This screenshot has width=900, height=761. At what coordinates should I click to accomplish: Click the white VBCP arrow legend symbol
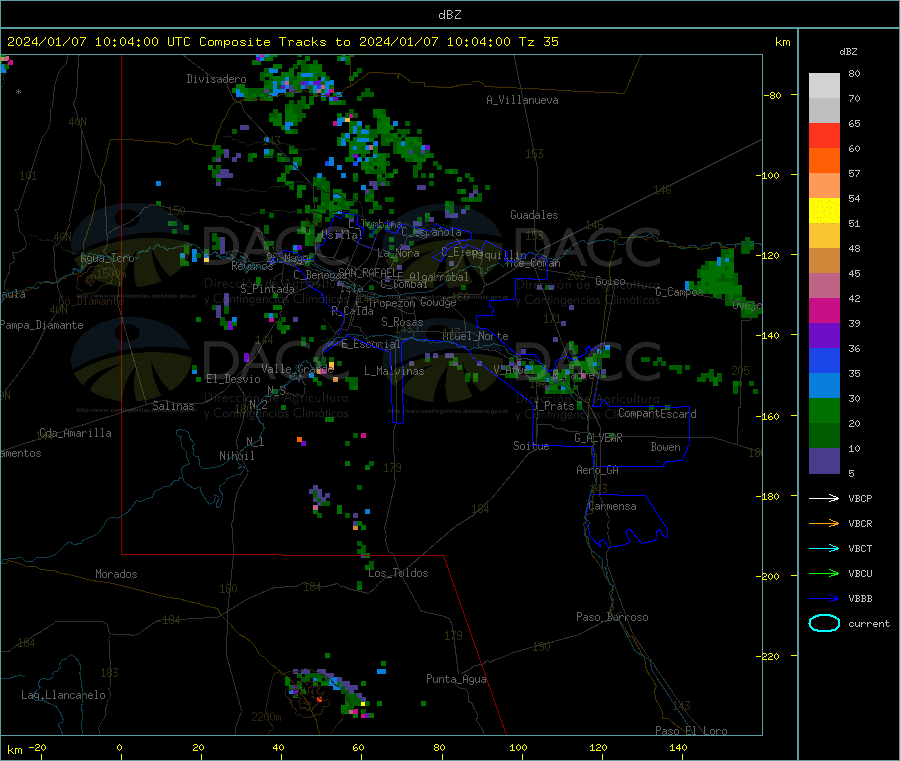click(824, 498)
